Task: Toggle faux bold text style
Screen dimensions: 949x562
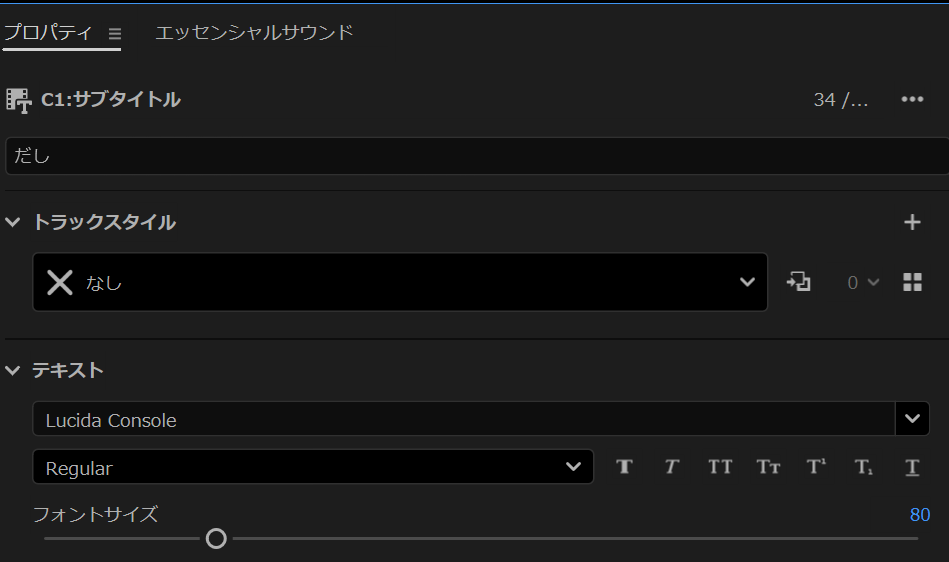Action: [x=625, y=467]
